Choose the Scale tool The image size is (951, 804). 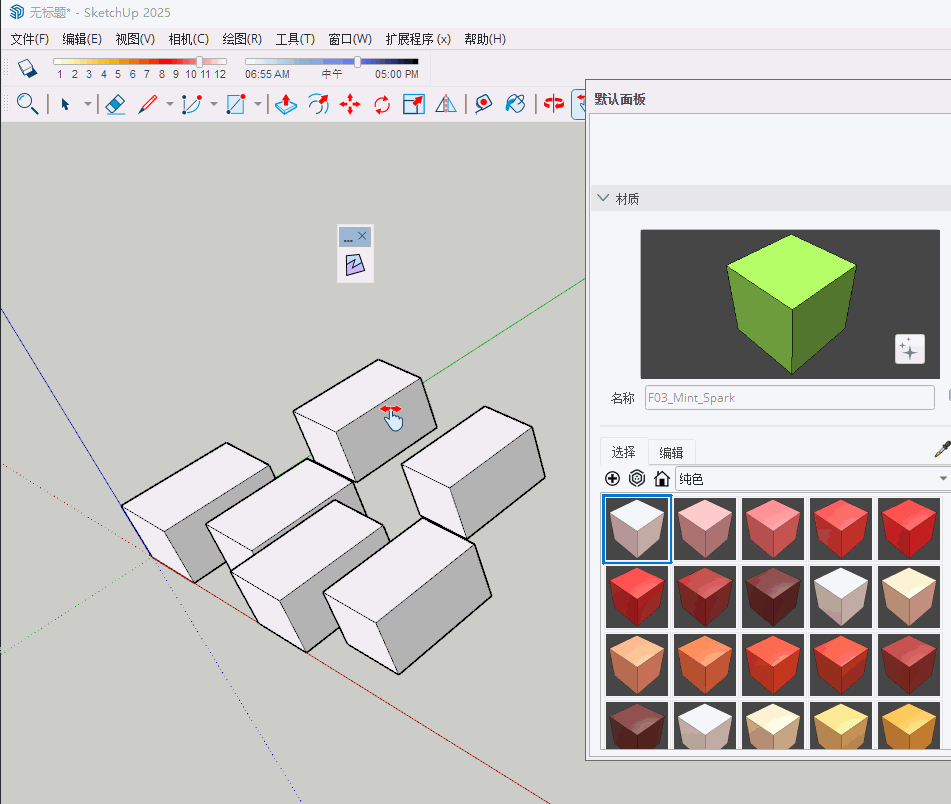pyautogui.click(x=414, y=104)
